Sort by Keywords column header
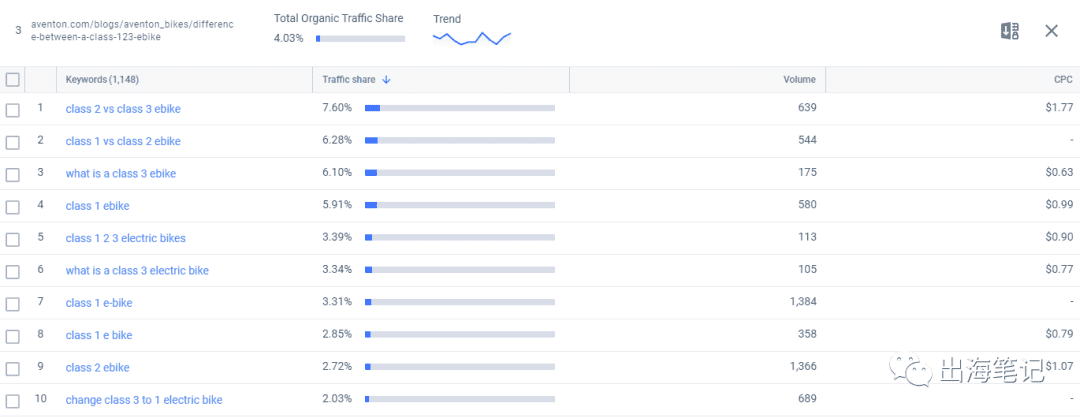The width and height of the screenshot is (1080, 418). (x=103, y=80)
